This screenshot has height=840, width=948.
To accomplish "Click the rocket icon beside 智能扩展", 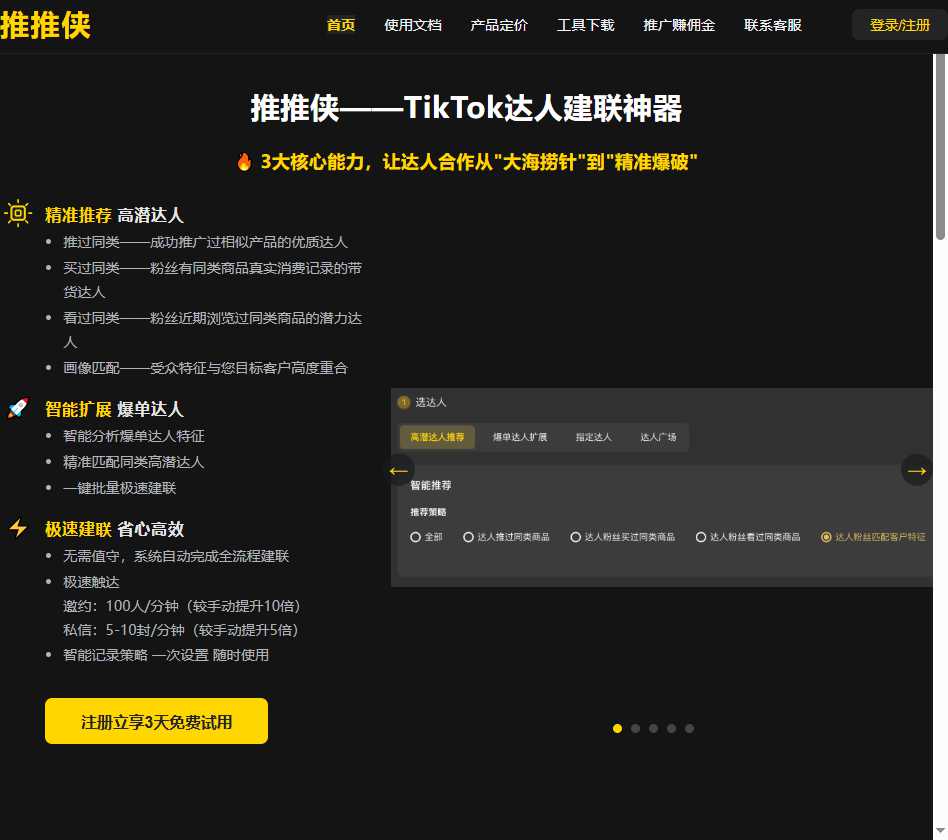I will click(x=16, y=405).
